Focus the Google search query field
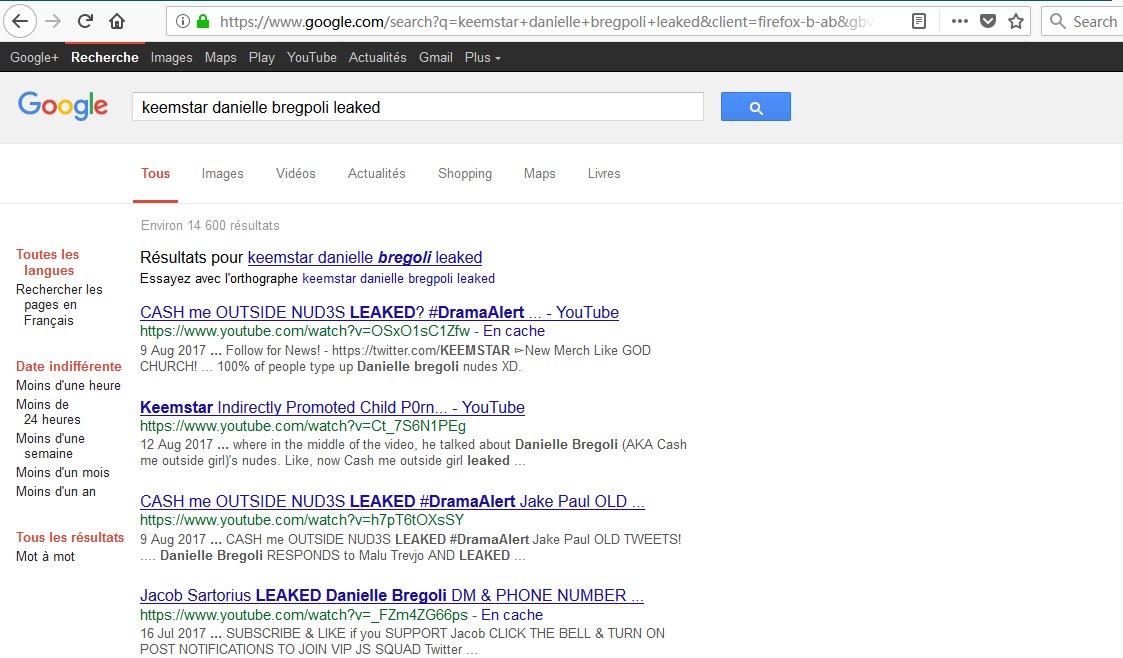1123x658 pixels. click(x=418, y=107)
